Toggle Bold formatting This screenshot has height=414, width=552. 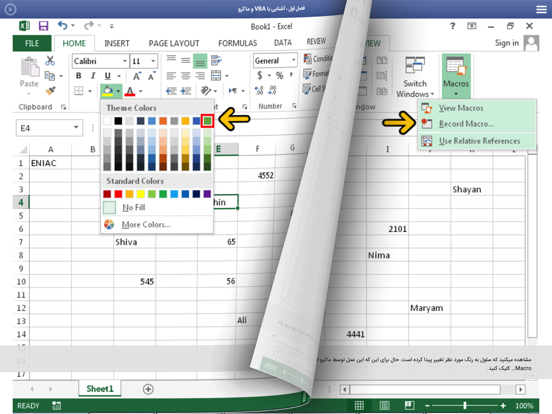[x=79, y=76]
